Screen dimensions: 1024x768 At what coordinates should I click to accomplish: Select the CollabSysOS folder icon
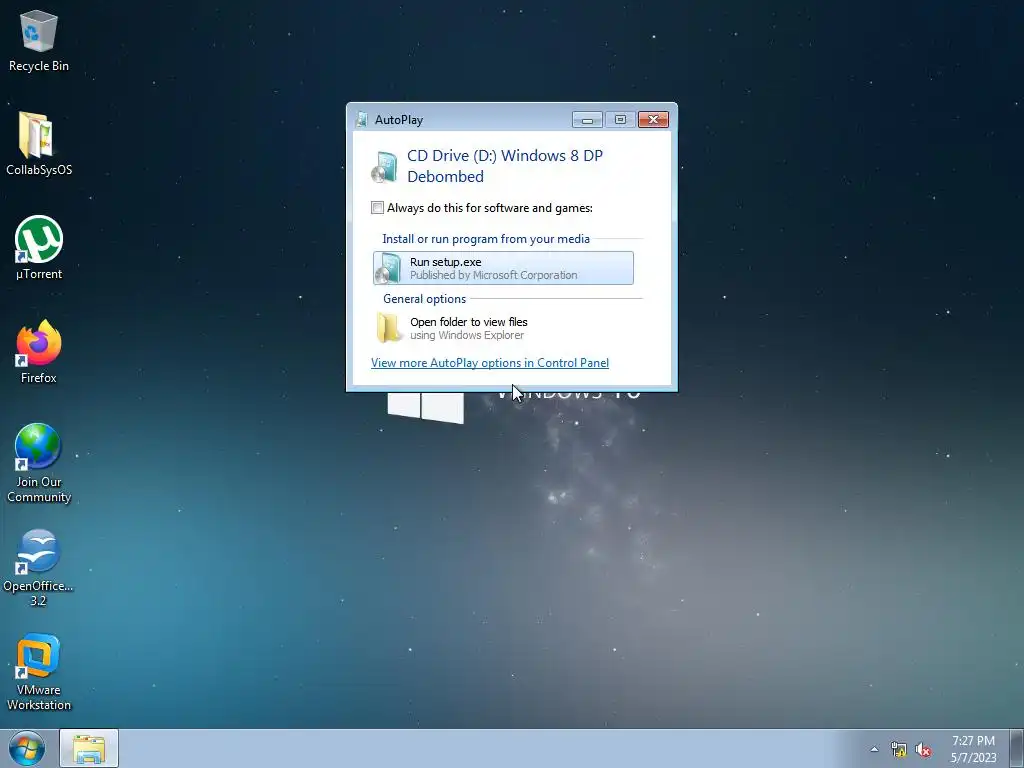(x=39, y=144)
